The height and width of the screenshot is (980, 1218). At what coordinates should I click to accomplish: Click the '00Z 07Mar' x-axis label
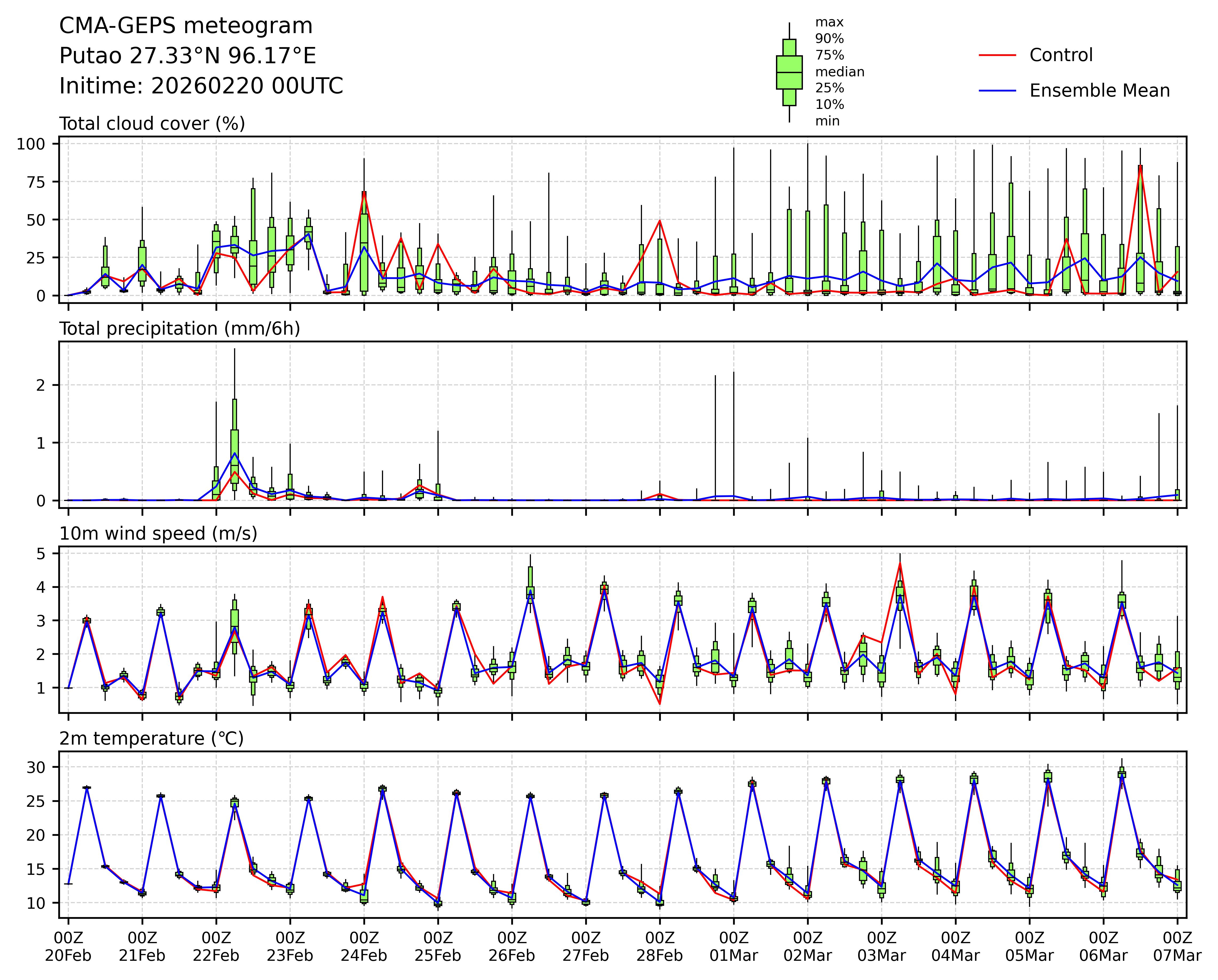tap(1177, 947)
